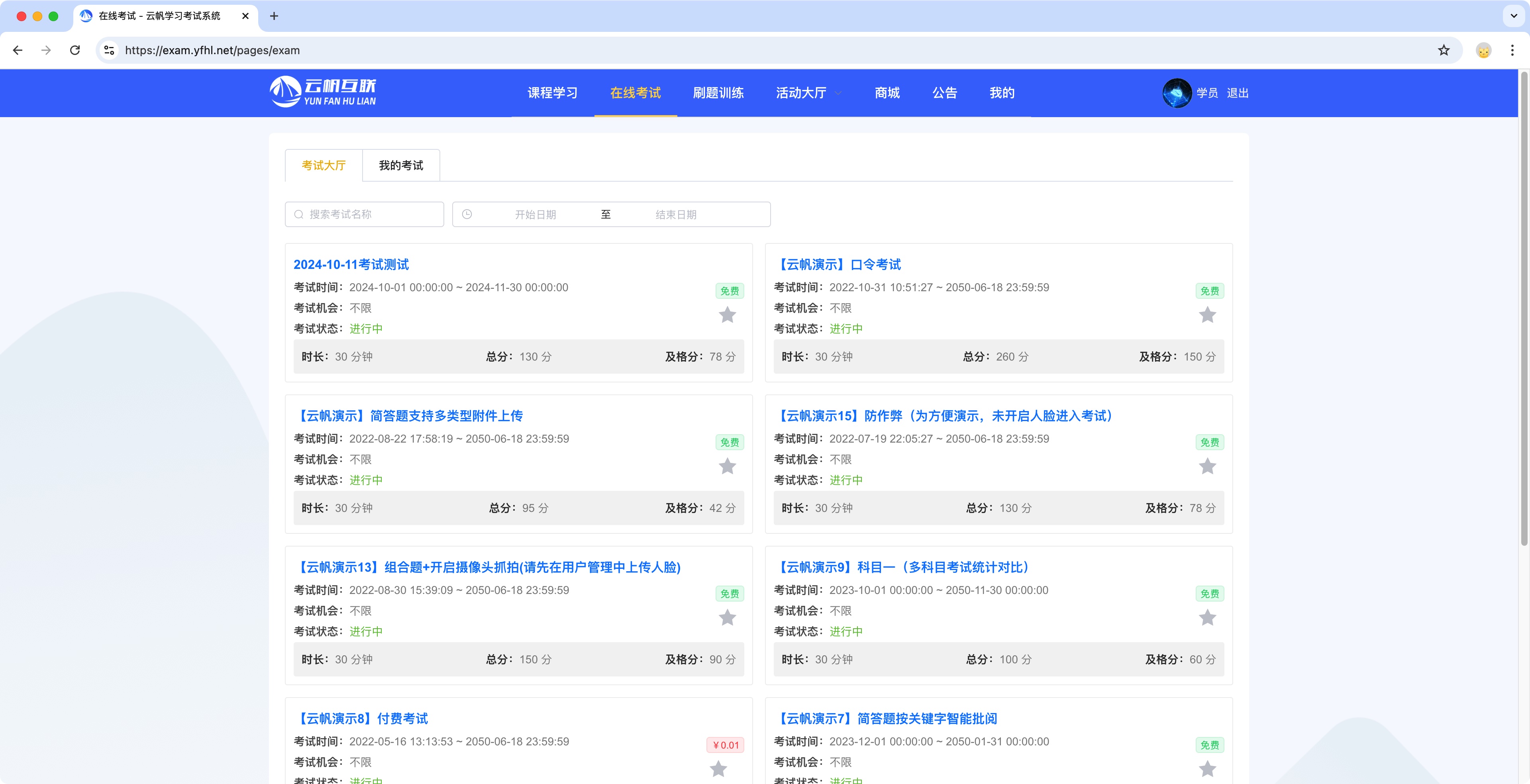Open the 【云帆演示】口令考试 exam title

point(838,265)
